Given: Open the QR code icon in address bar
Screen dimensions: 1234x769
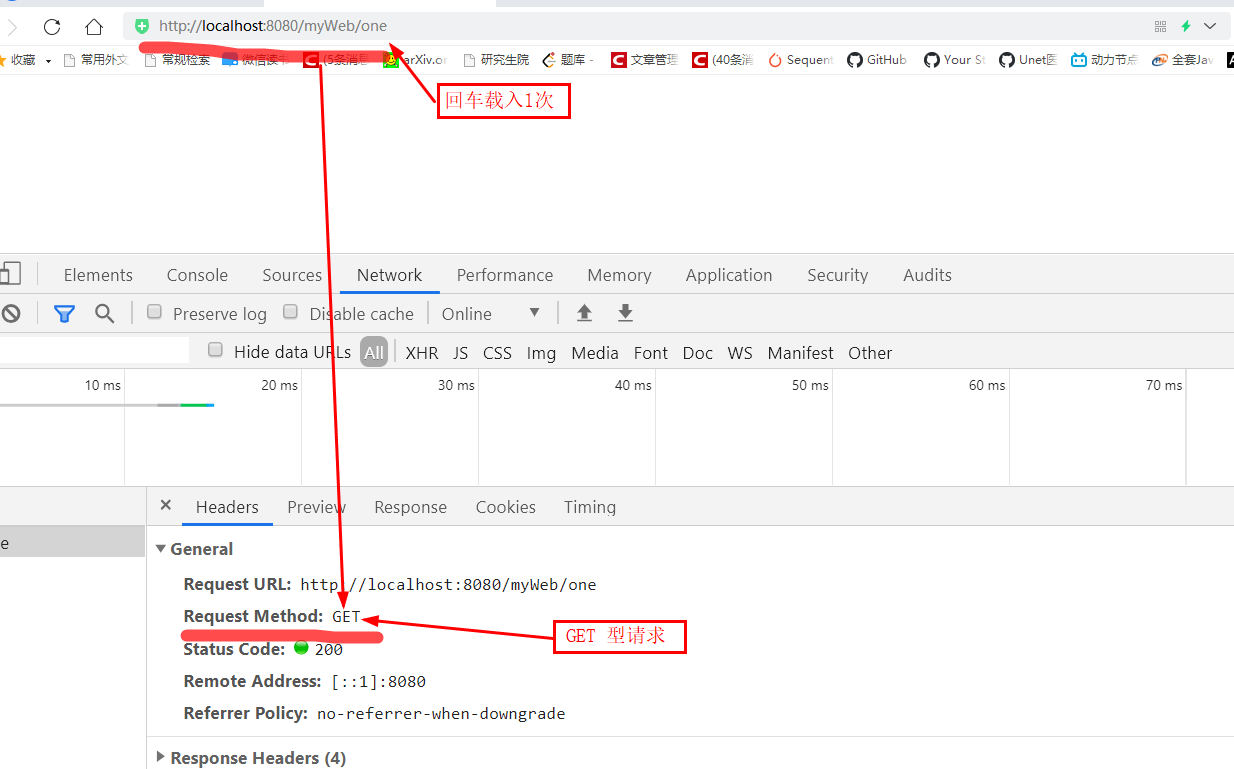Looking at the screenshot, I should click(x=1160, y=26).
